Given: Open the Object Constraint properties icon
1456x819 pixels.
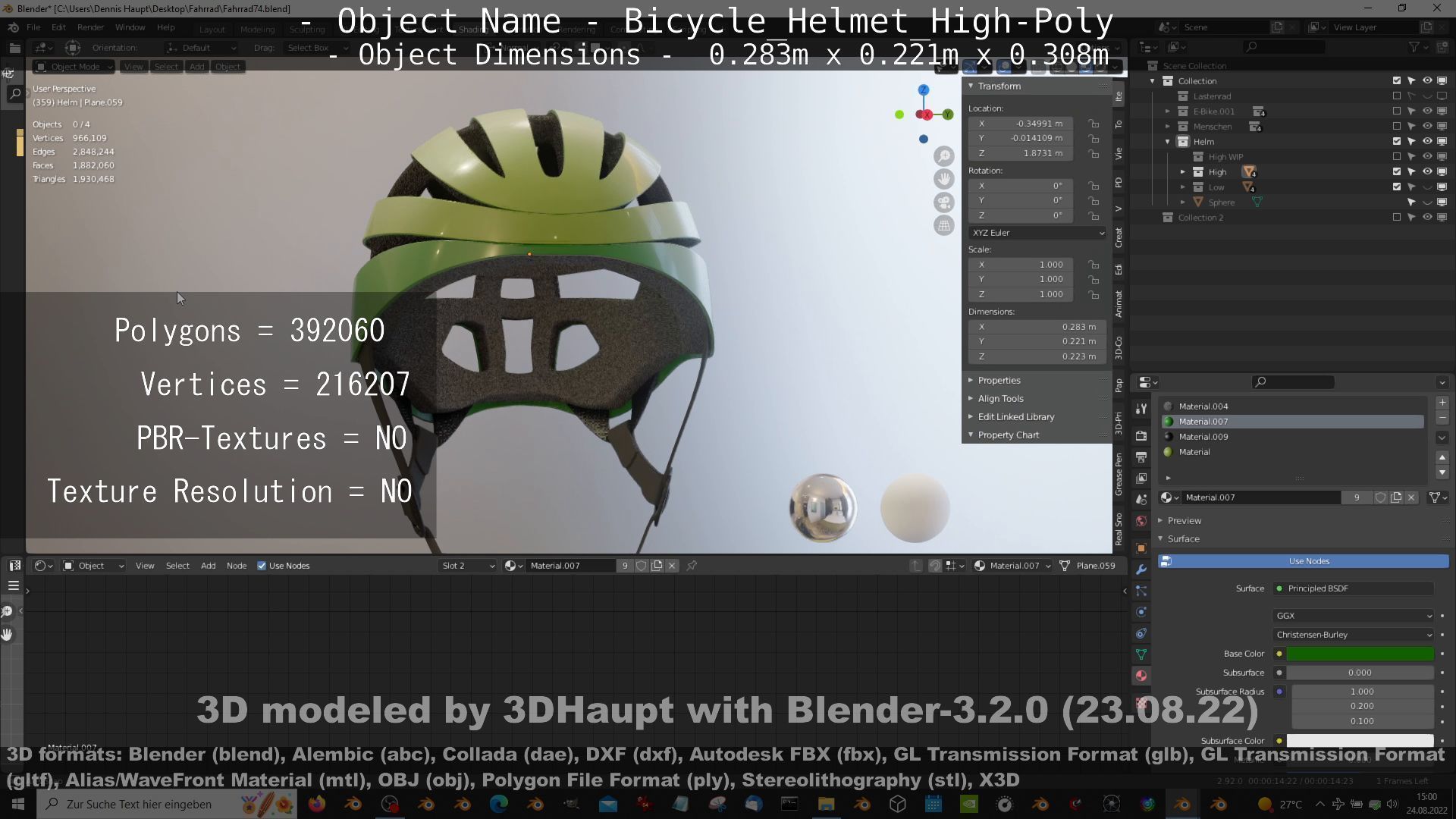Looking at the screenshot, I should (x=1141, y=633).
